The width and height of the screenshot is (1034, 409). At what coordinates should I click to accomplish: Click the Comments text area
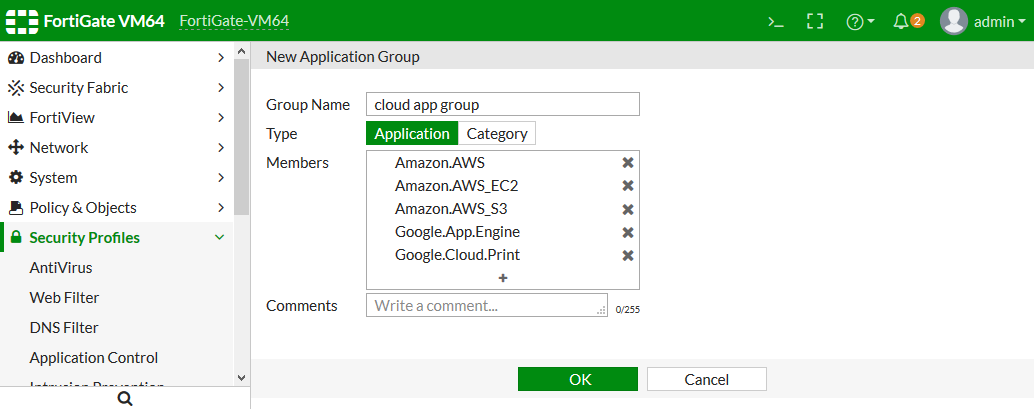click(487, 305)
